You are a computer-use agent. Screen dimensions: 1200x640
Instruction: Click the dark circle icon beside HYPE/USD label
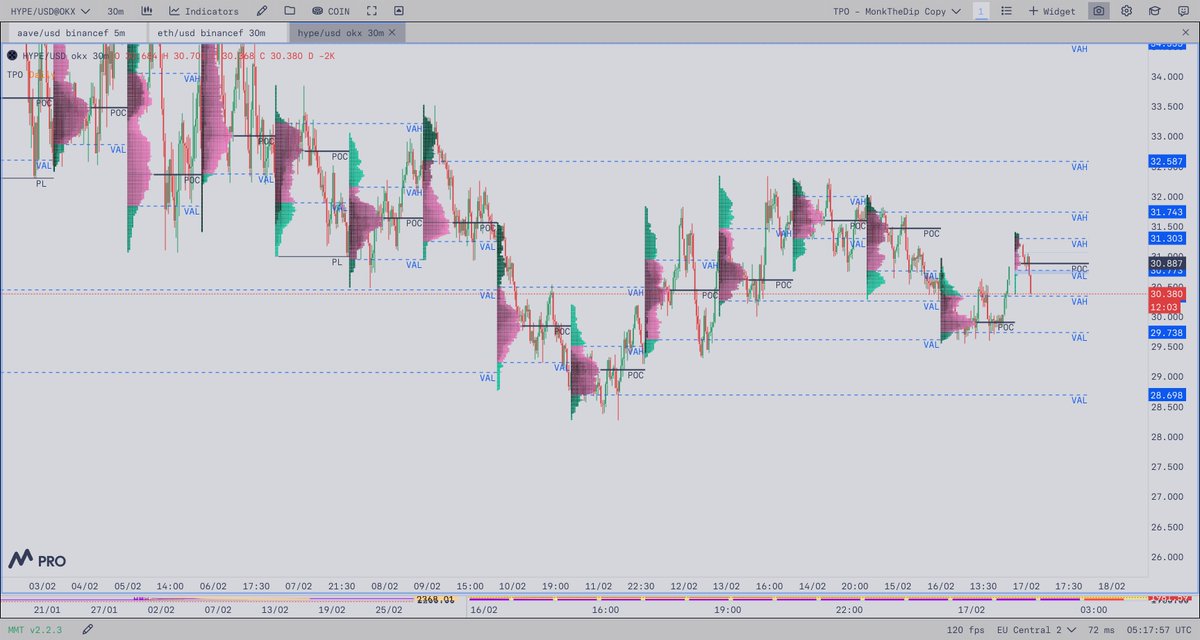click(x=12, y=54)
